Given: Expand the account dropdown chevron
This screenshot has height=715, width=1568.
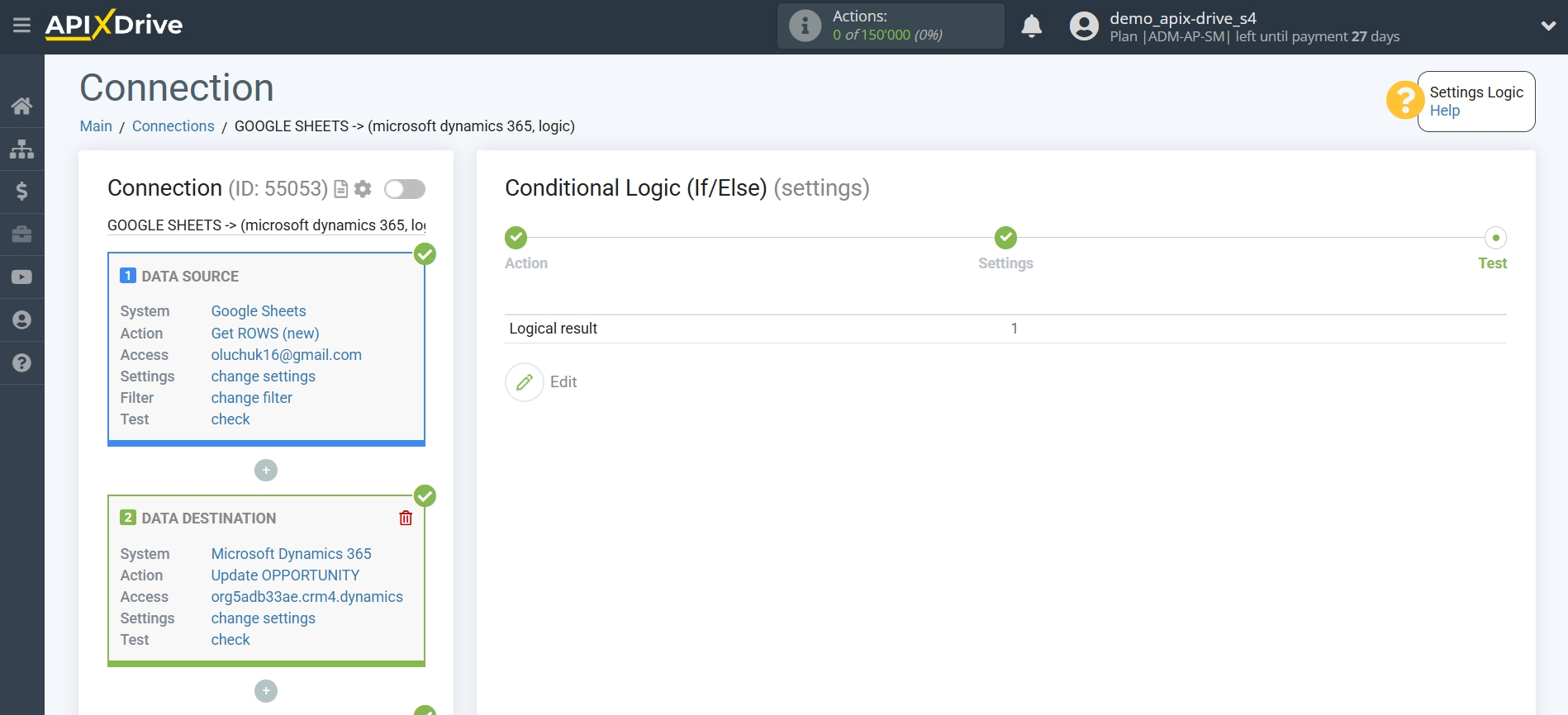Looking at the screenshot, I should click(x=1548, y=26).
